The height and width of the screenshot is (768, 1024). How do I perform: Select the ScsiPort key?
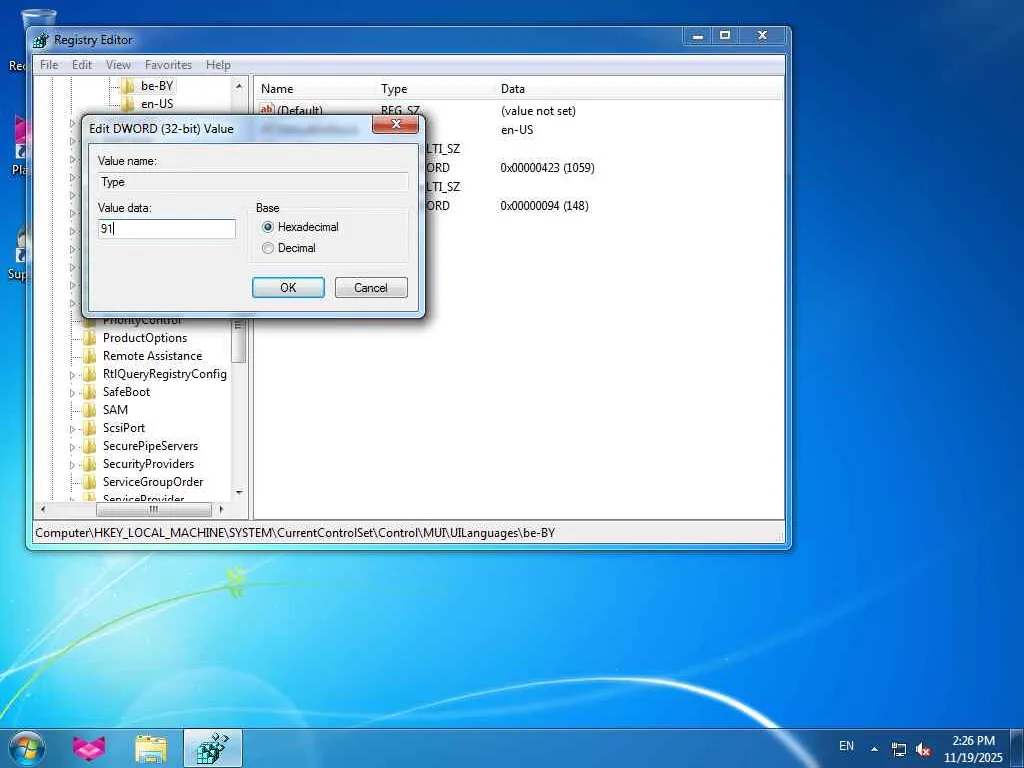tap(123, 428)
